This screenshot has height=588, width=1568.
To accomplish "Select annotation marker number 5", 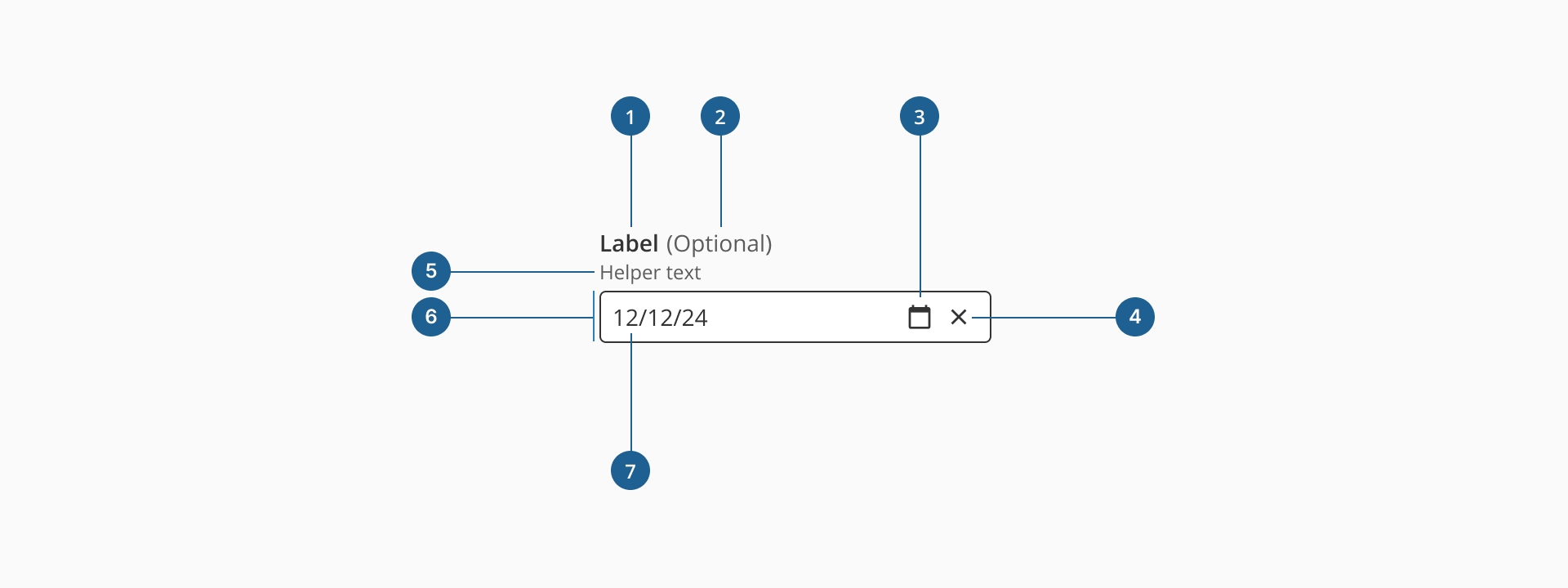I will [x=431, y=271].
